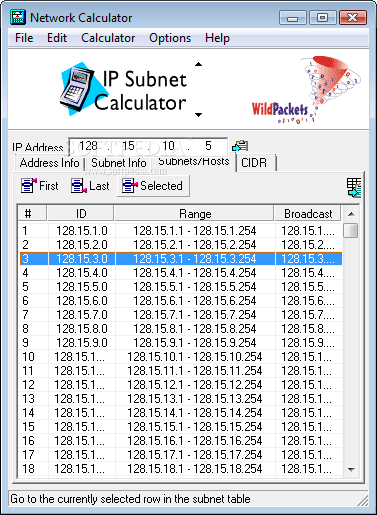Click range 128.15.15.1 - 128.15.15.254
377x515 pixels.
(x=195, y=427)
